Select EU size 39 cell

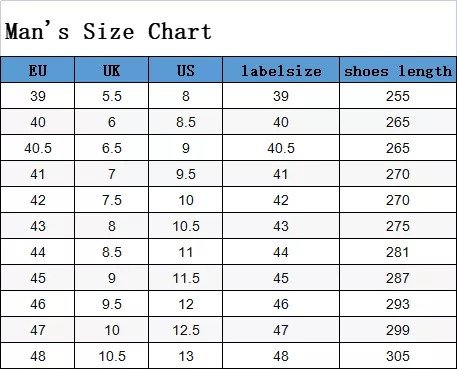38,96
